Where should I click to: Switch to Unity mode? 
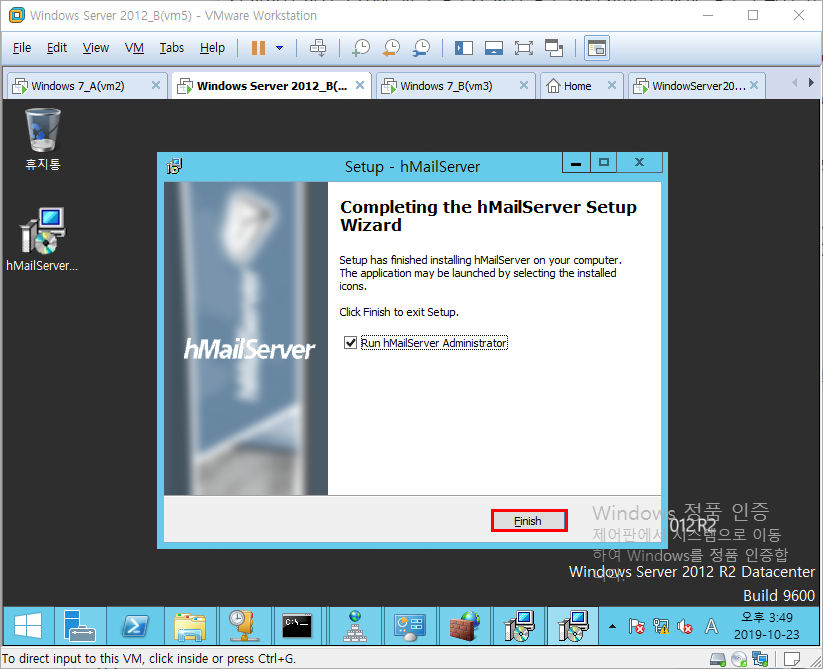click(554, 48)
